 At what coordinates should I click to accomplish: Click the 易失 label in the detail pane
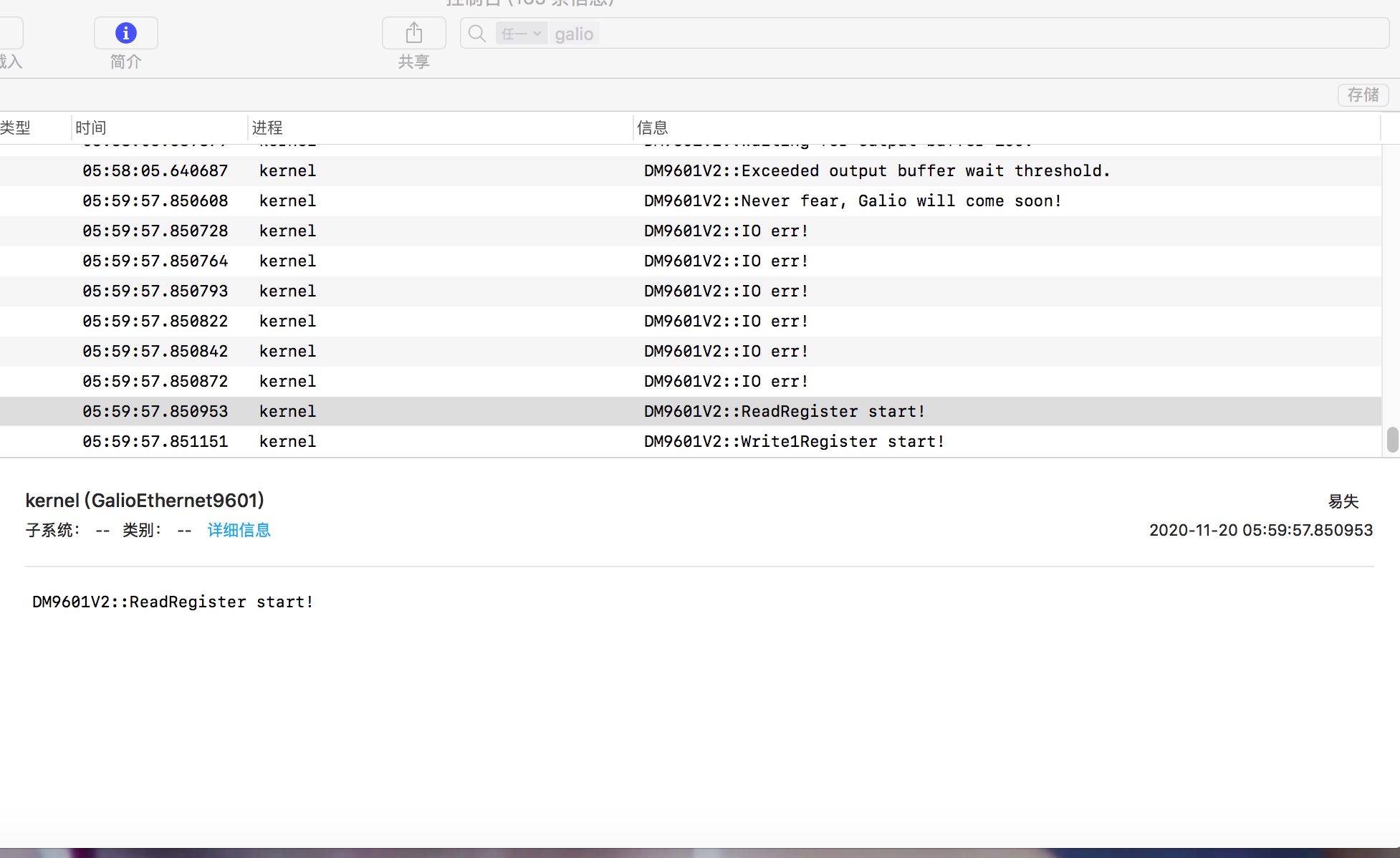click(1343, 501)
